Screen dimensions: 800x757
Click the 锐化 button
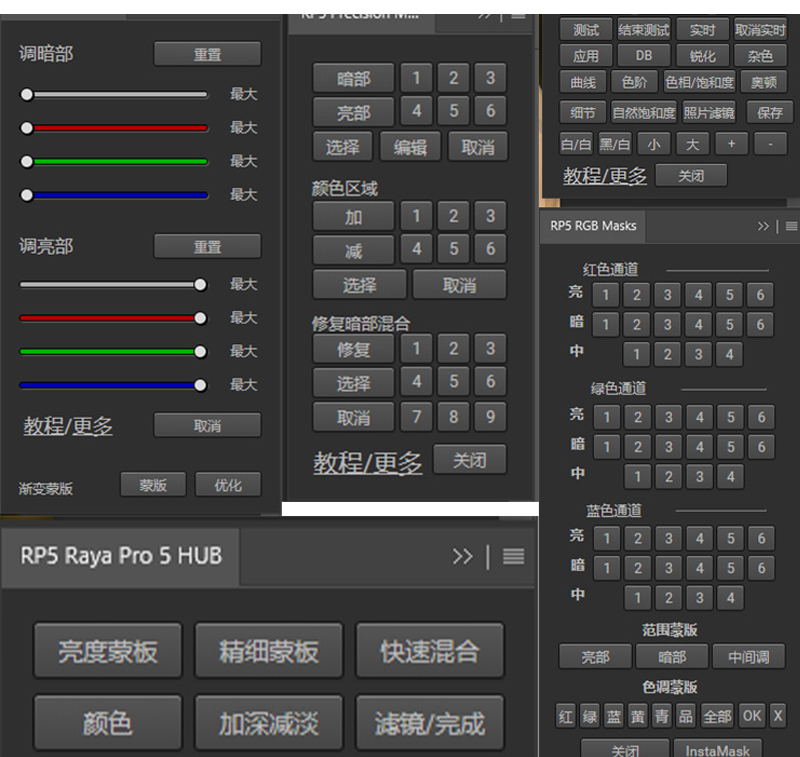point(703,55)
